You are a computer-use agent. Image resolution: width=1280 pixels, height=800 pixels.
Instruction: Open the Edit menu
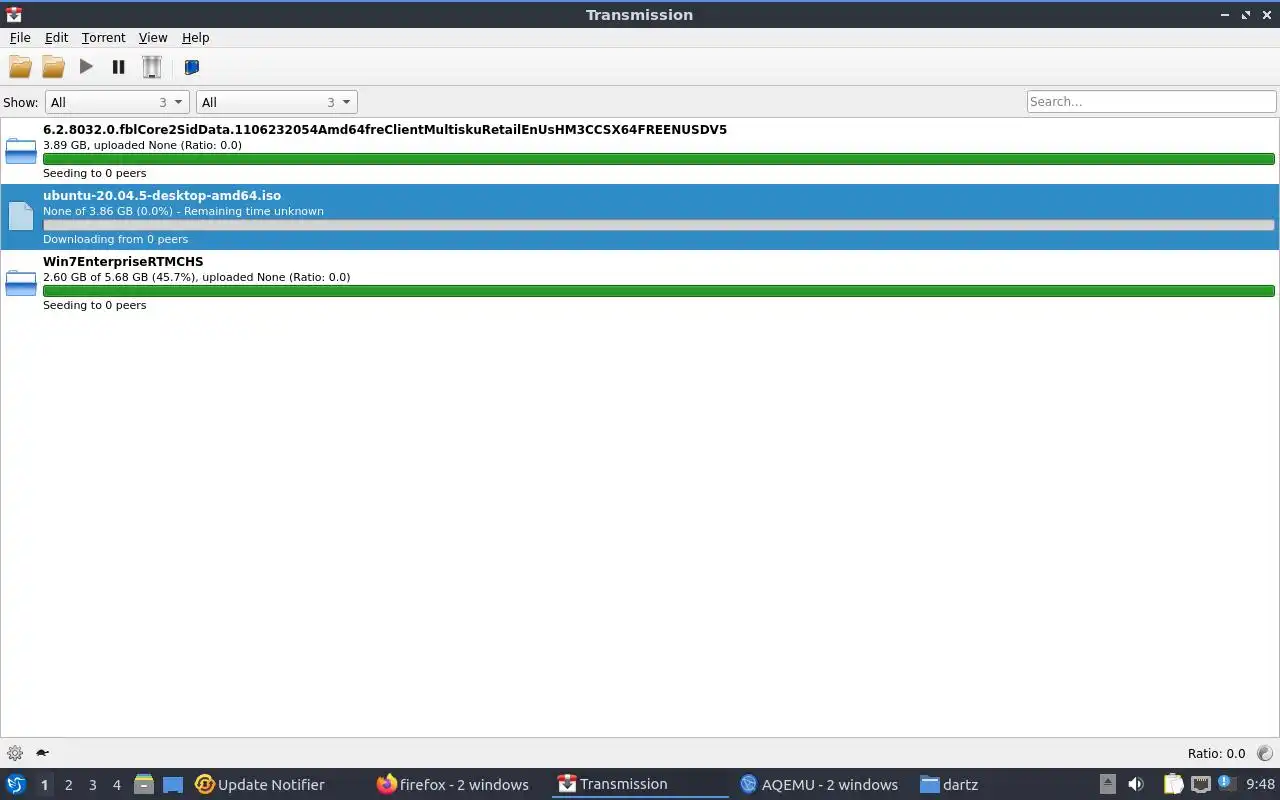[56, 37]
